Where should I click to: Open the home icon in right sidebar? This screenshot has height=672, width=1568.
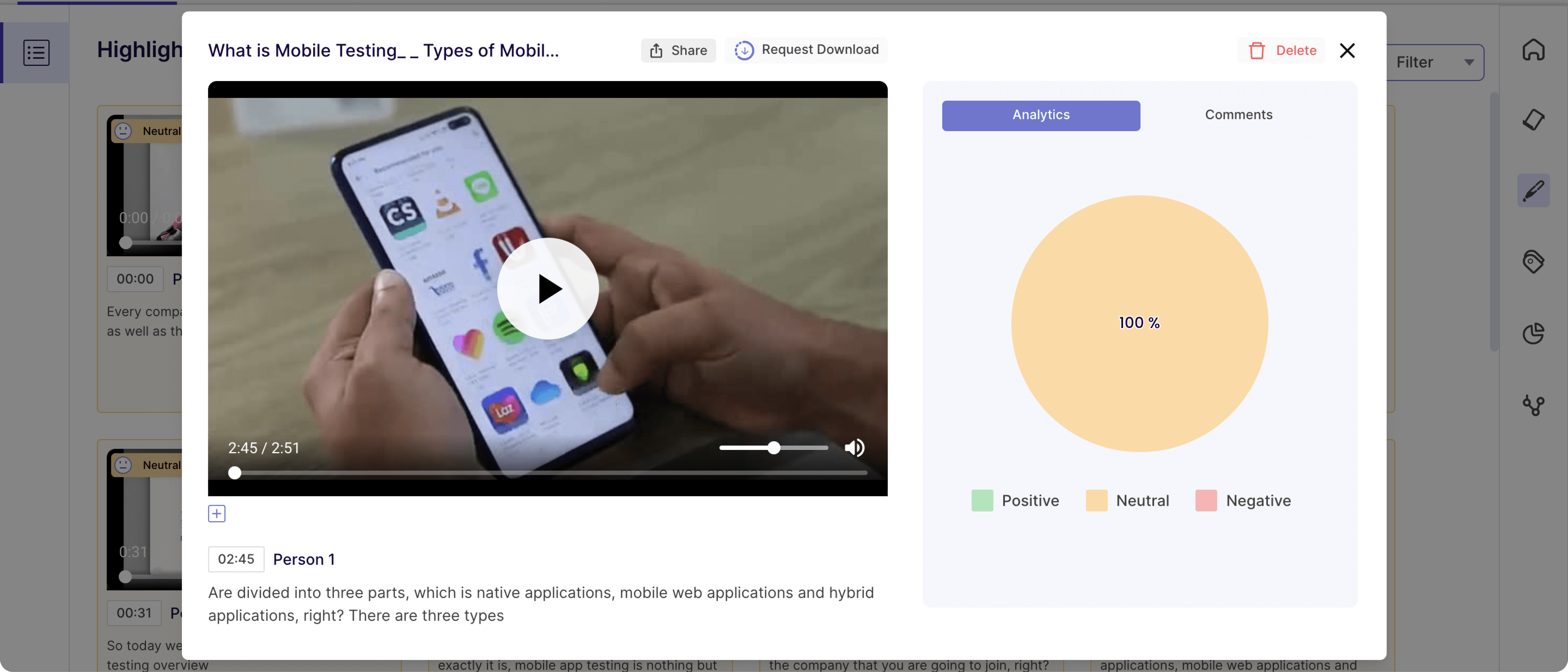pyautogui.click(x=1533, y=50)
